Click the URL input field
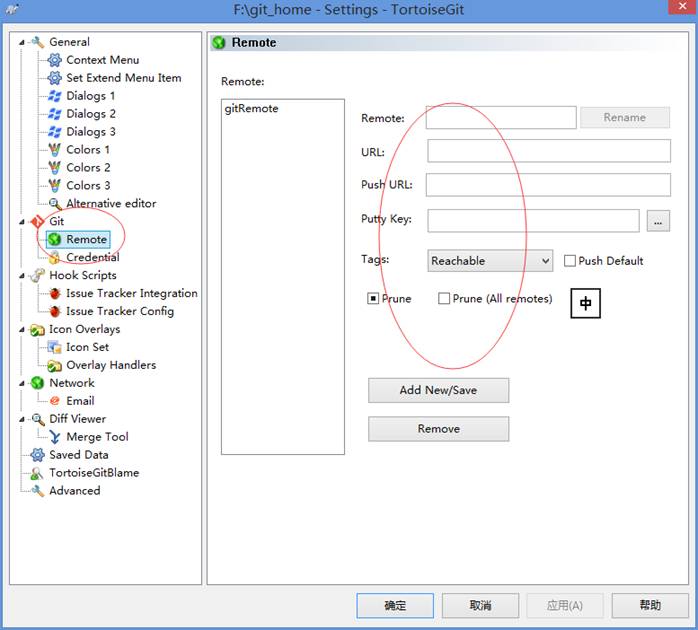The height and width of the screenshot is (630, 698). 549,151
